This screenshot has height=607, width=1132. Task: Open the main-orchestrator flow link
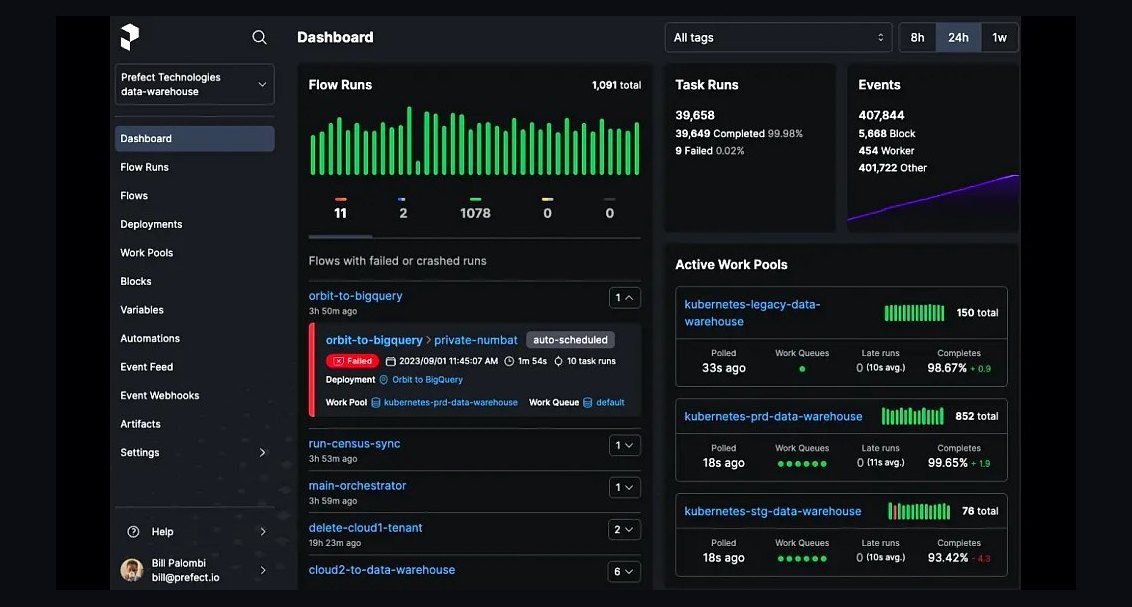tap(357, 486)
